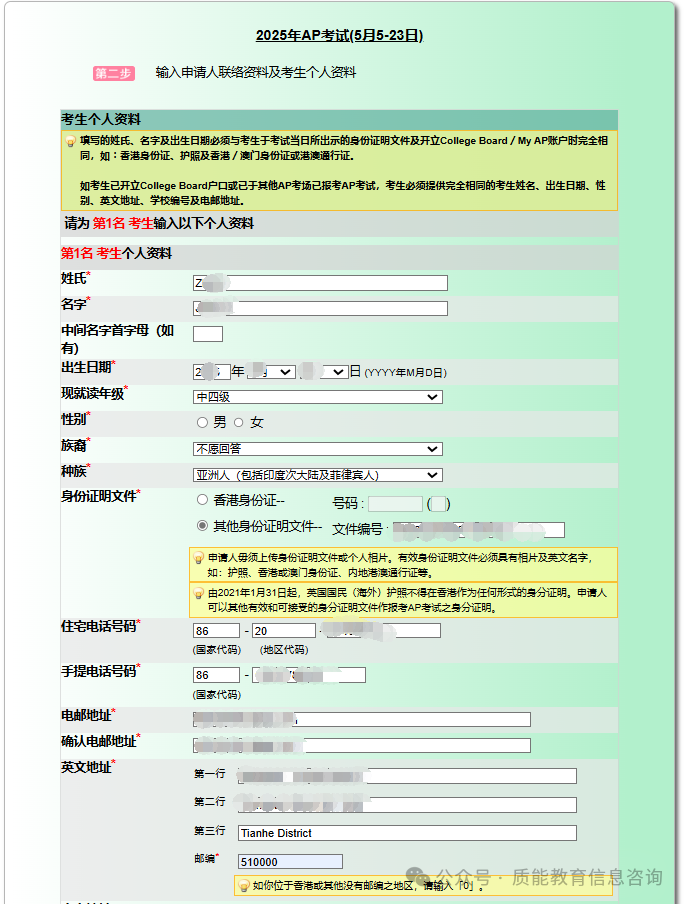Click the Hong Kong ID 号码 field
Screen dimensions: 684x904
395,504
